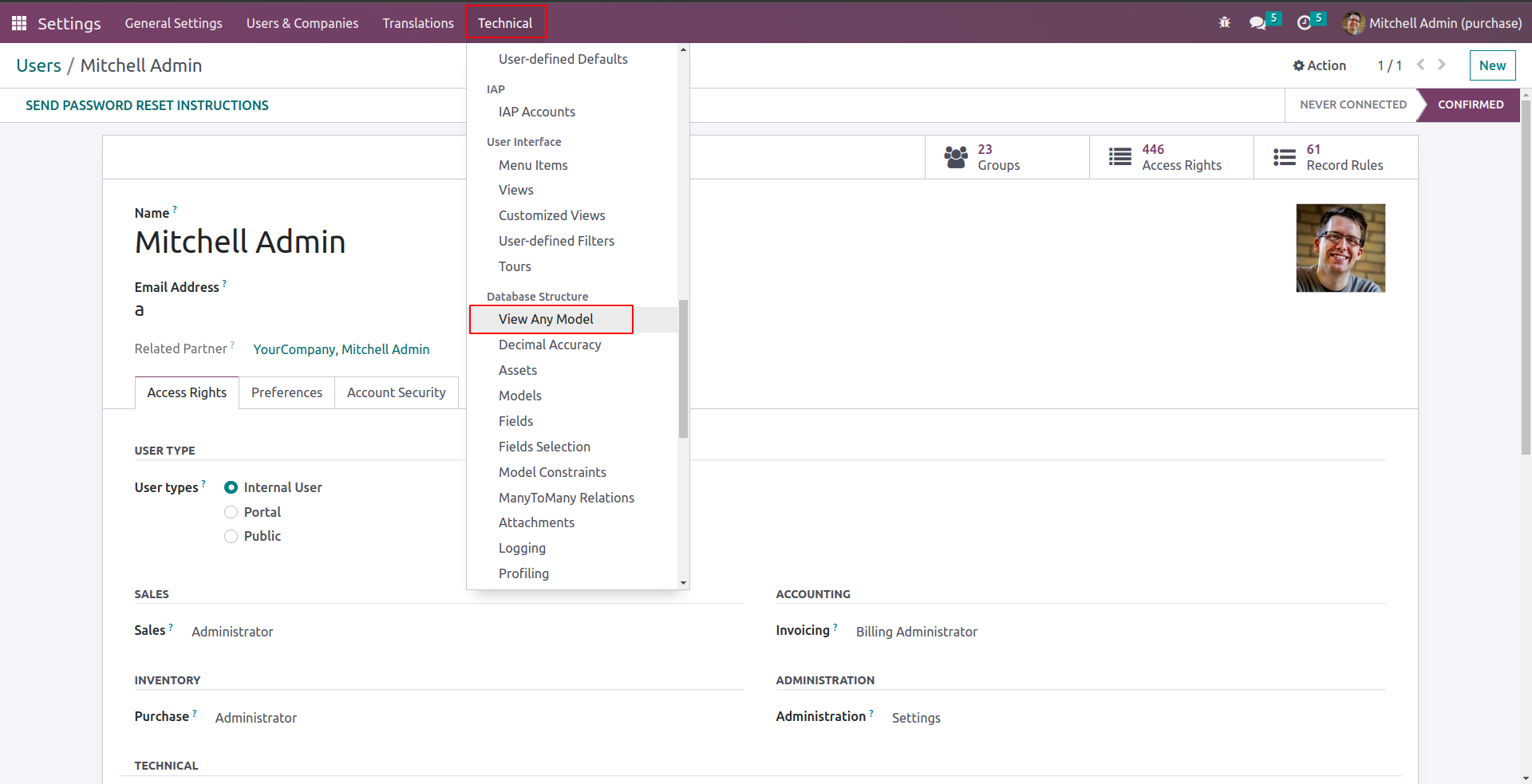This screenshot has height=784, width=1532.
Task: Go to next record arrow
Action: pos(1442,65)
